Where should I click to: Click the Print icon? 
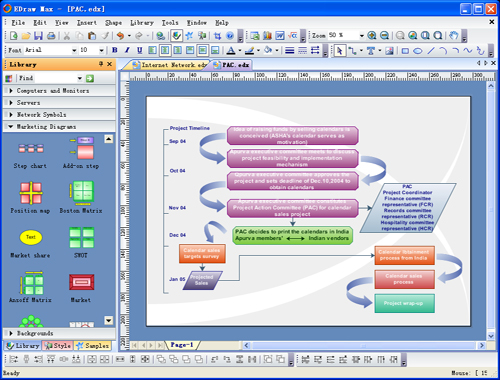(51, 36)
